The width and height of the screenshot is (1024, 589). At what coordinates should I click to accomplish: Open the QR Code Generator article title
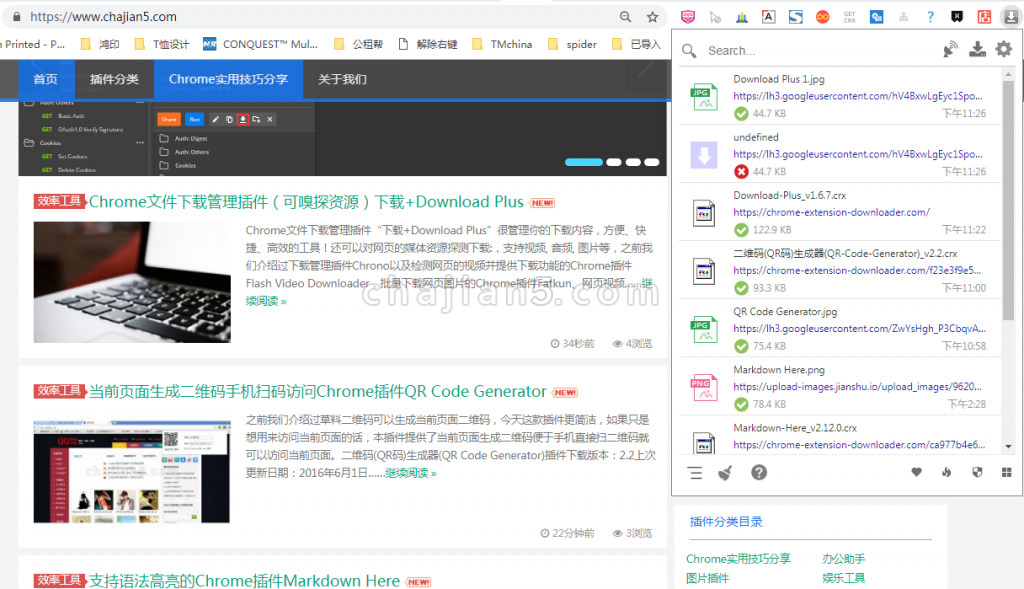[x=317, y=391]
